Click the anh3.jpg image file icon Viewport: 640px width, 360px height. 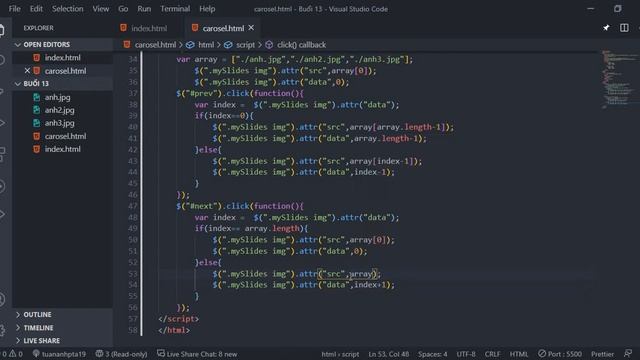coord(37,123)
